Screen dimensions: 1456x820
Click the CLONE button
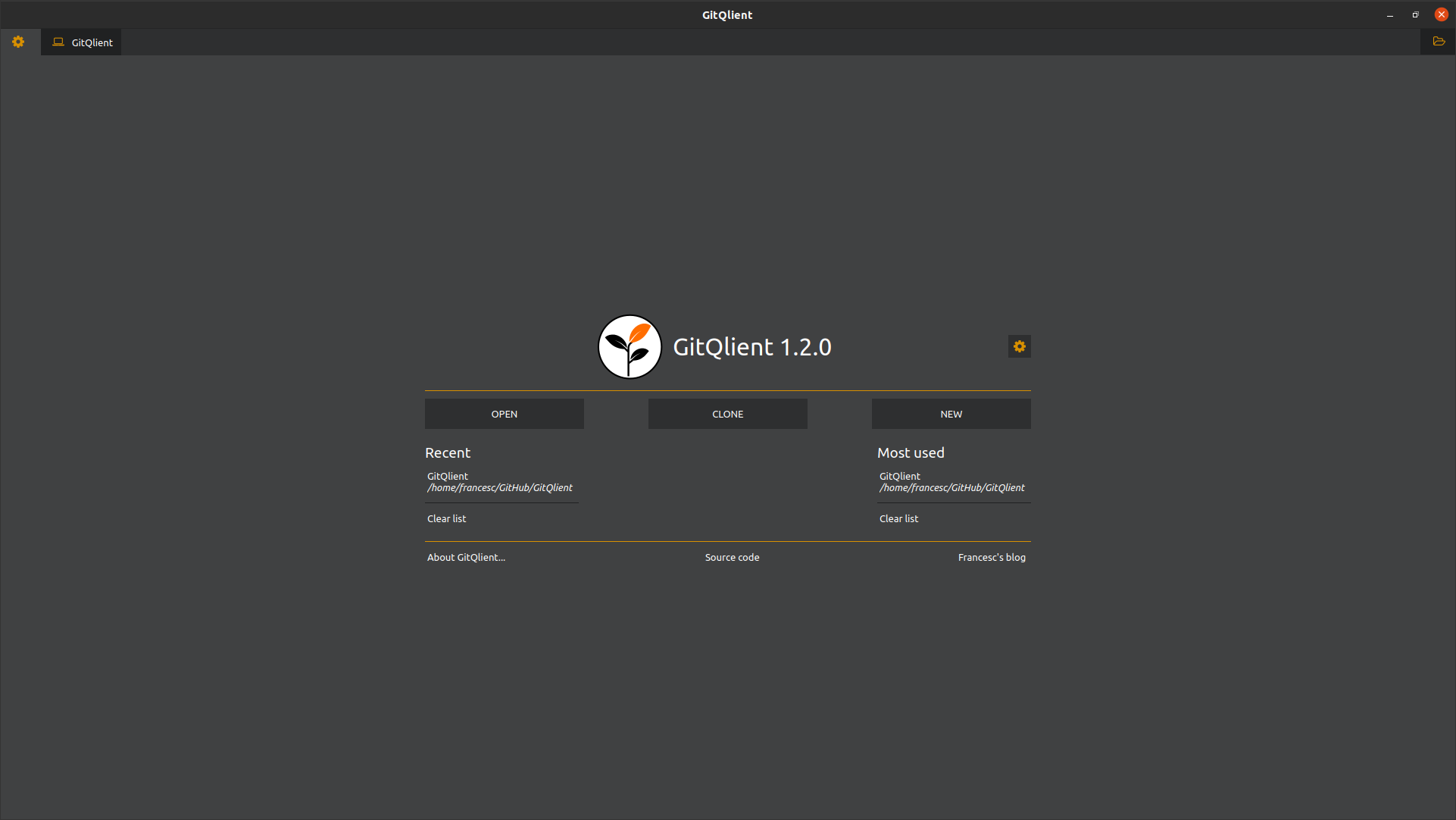[727, 414]
